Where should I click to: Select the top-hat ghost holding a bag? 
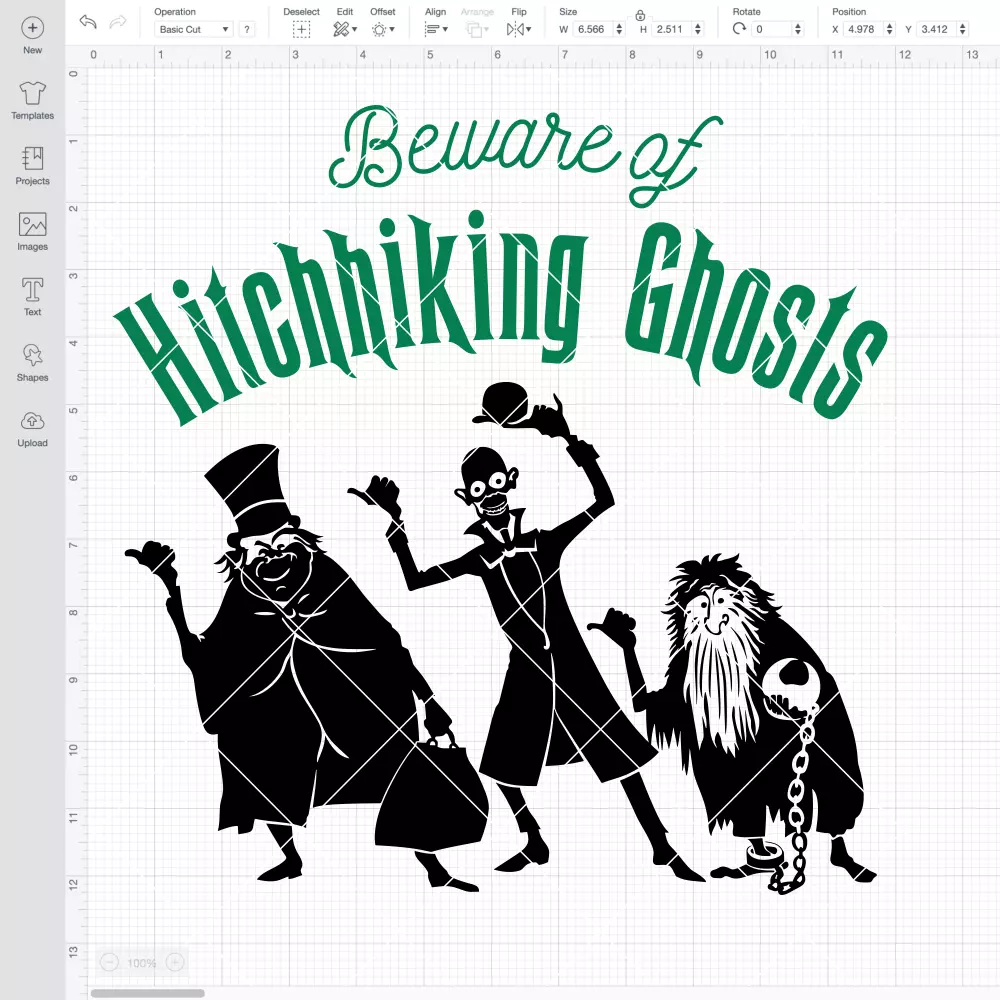306,666
